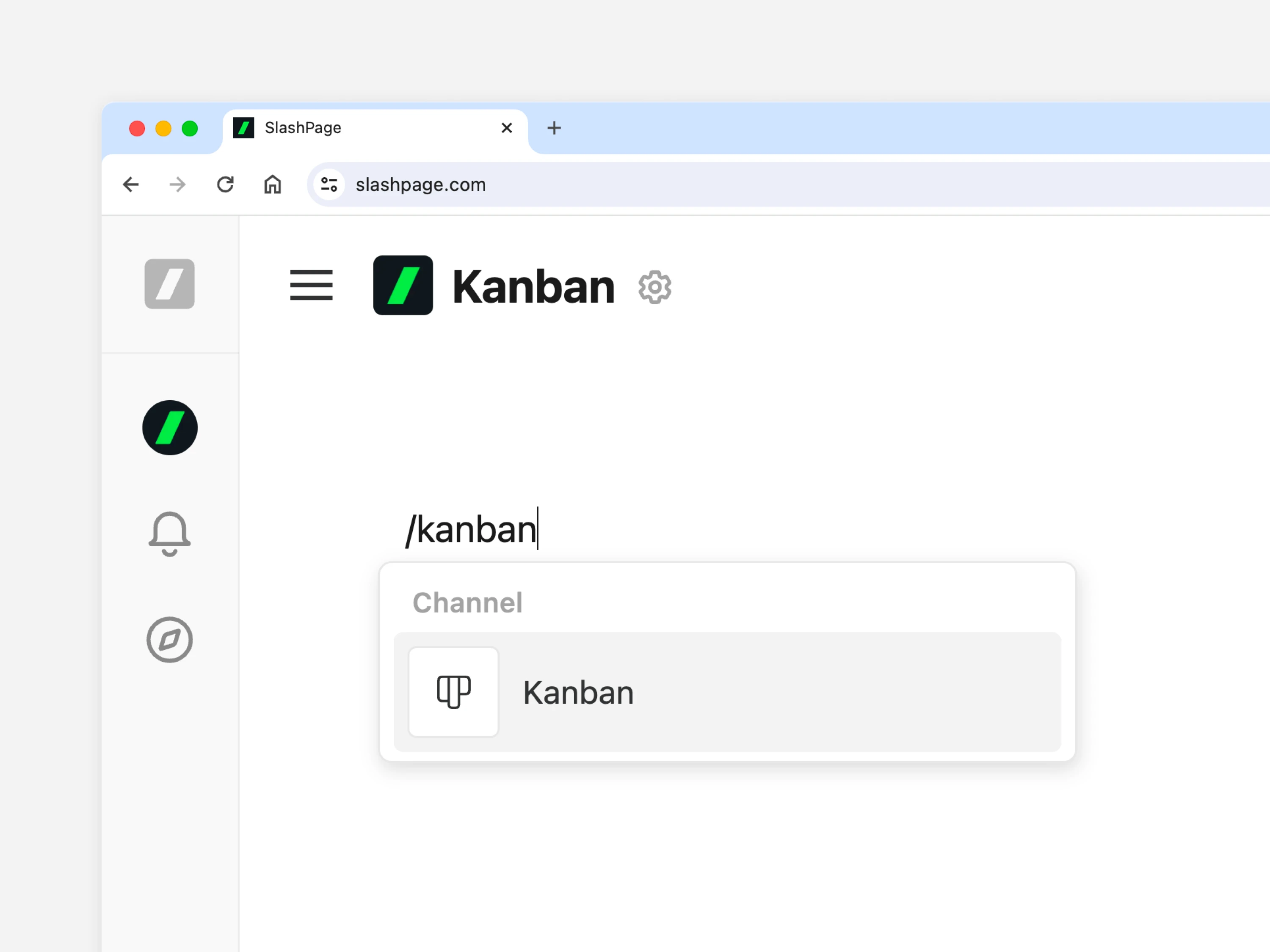Click the Kanban page logo icon
1270x952 pixels.
403,285
